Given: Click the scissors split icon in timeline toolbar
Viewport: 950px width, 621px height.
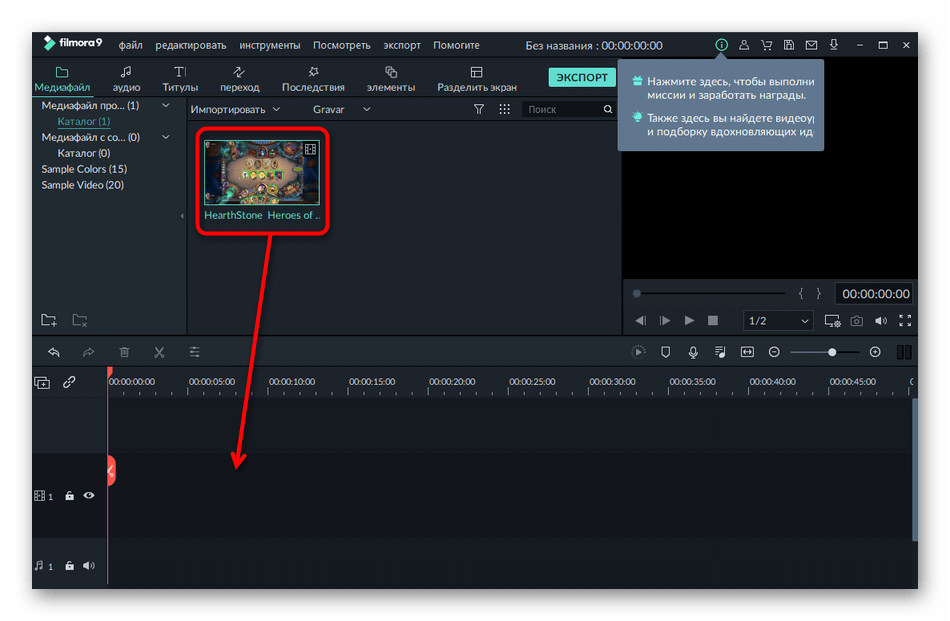Looking at the screenshot, I should pyautogui.click(x=159, y=352).
